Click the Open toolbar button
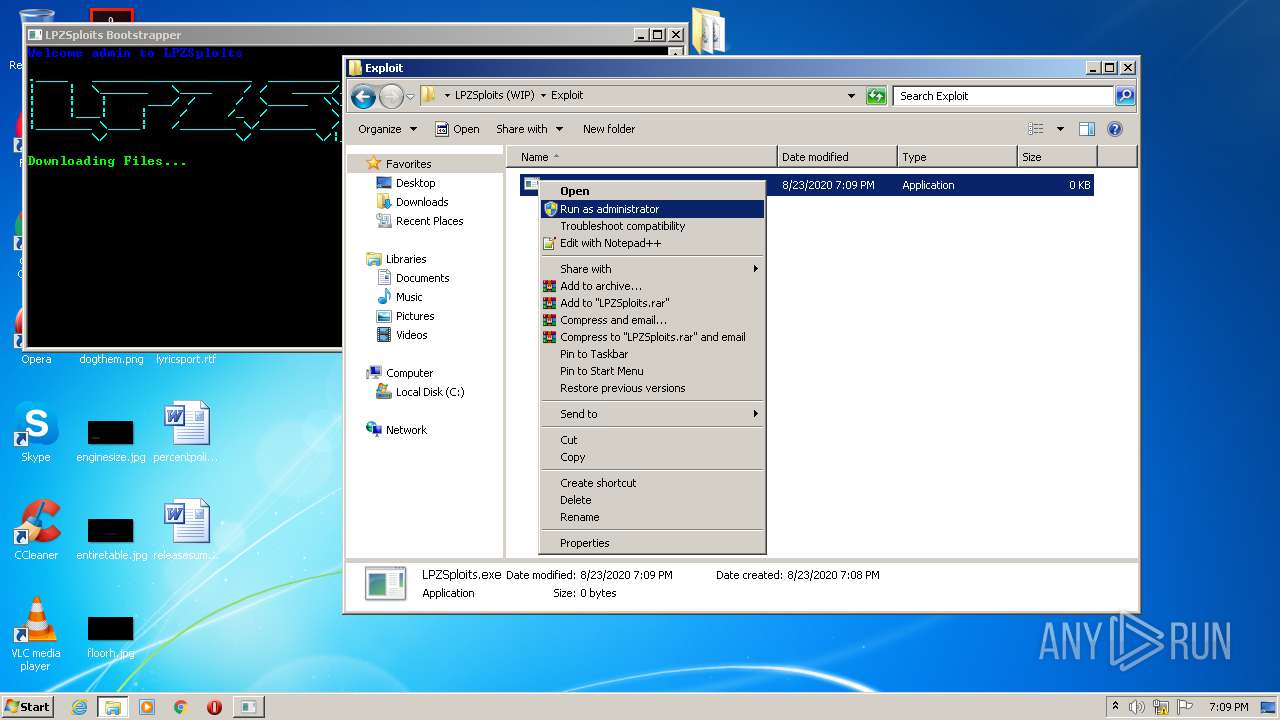The height and width of the screenshot is (720, 1280). click(x=457, y=129)
